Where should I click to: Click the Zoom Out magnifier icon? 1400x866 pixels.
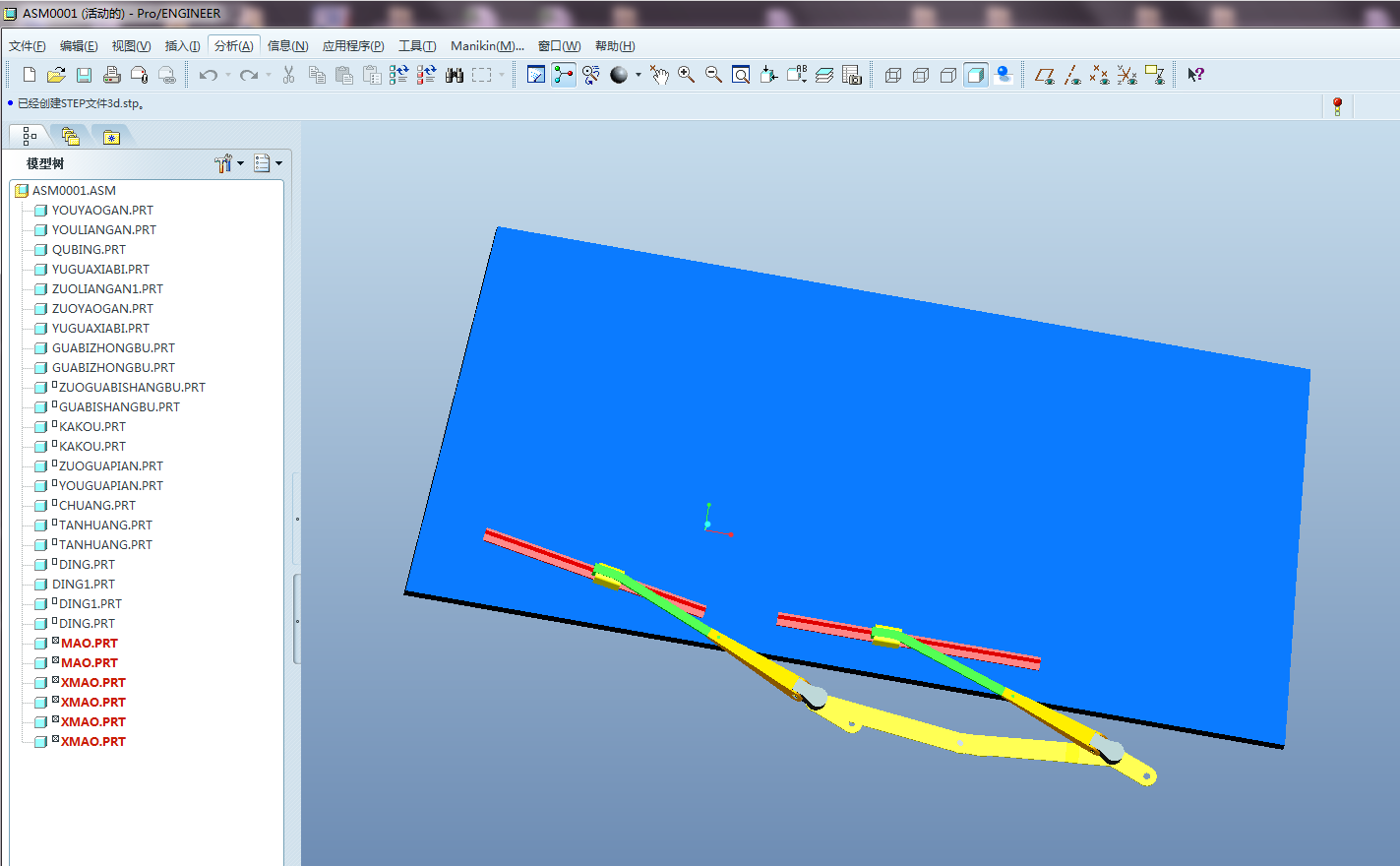[714, 75]
